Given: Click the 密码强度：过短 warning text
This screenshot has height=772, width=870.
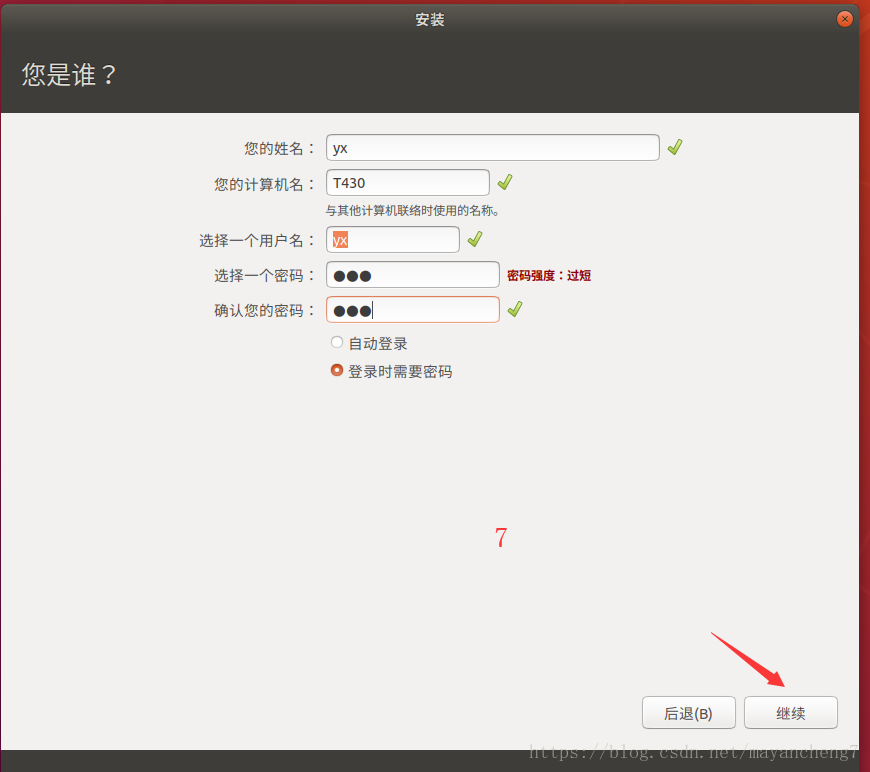Looking at the screenshot, I should coord(549,275).
